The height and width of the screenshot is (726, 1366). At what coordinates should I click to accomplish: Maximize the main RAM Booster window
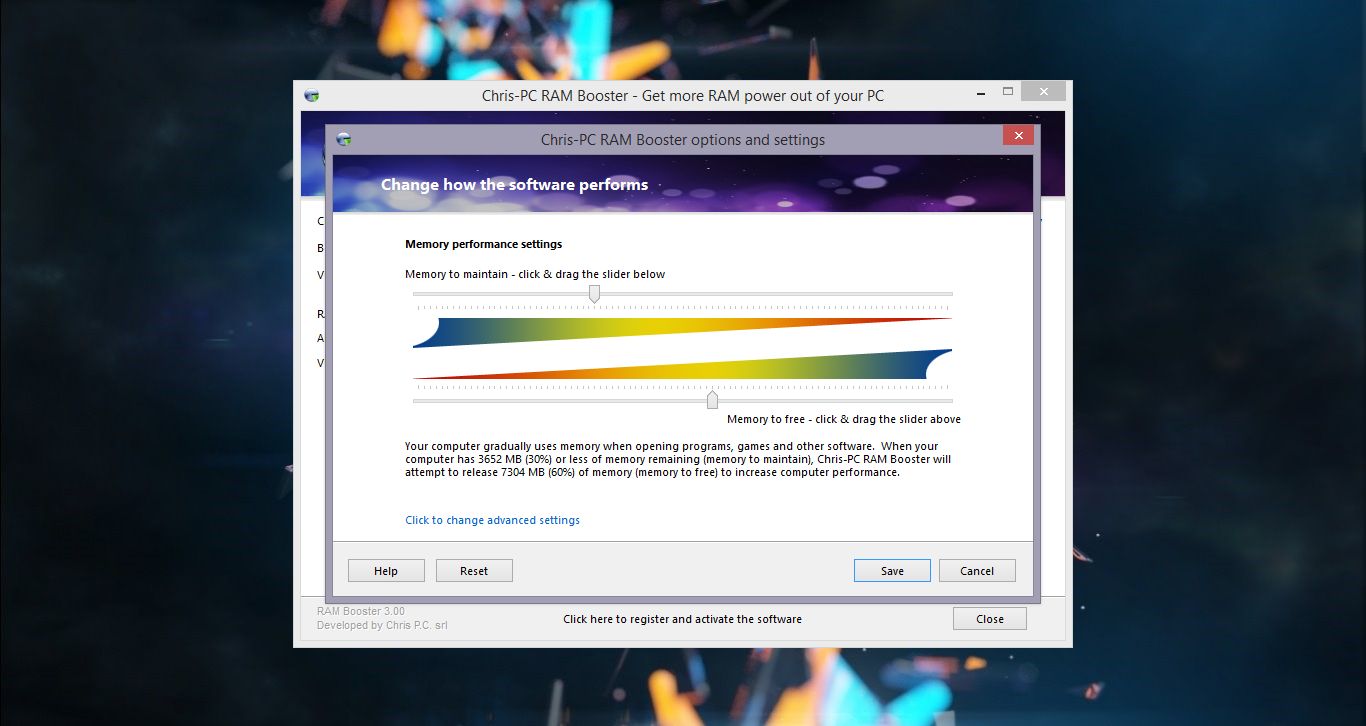click(1007, 91)
